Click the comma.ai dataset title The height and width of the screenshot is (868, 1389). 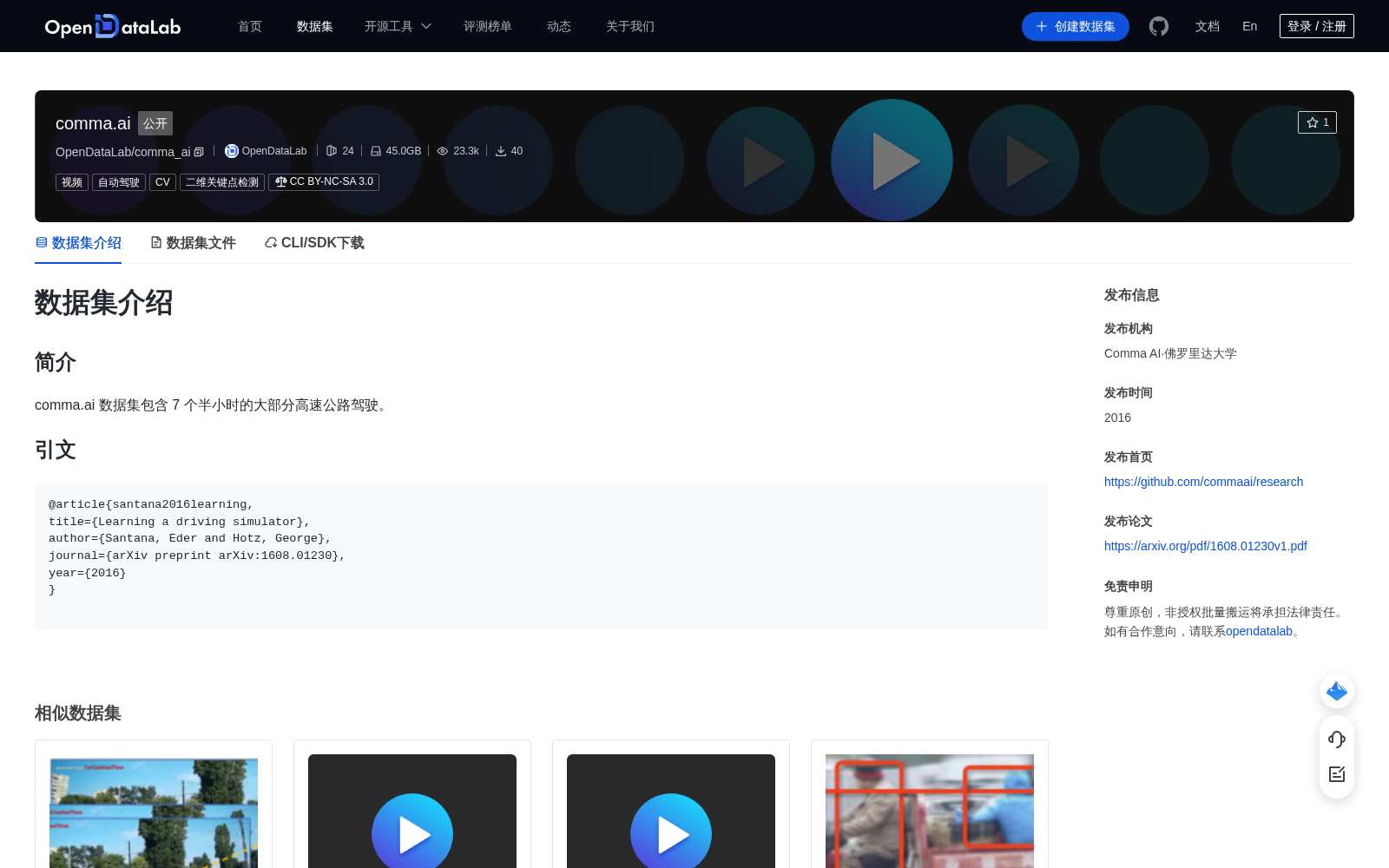pos(93,123)
